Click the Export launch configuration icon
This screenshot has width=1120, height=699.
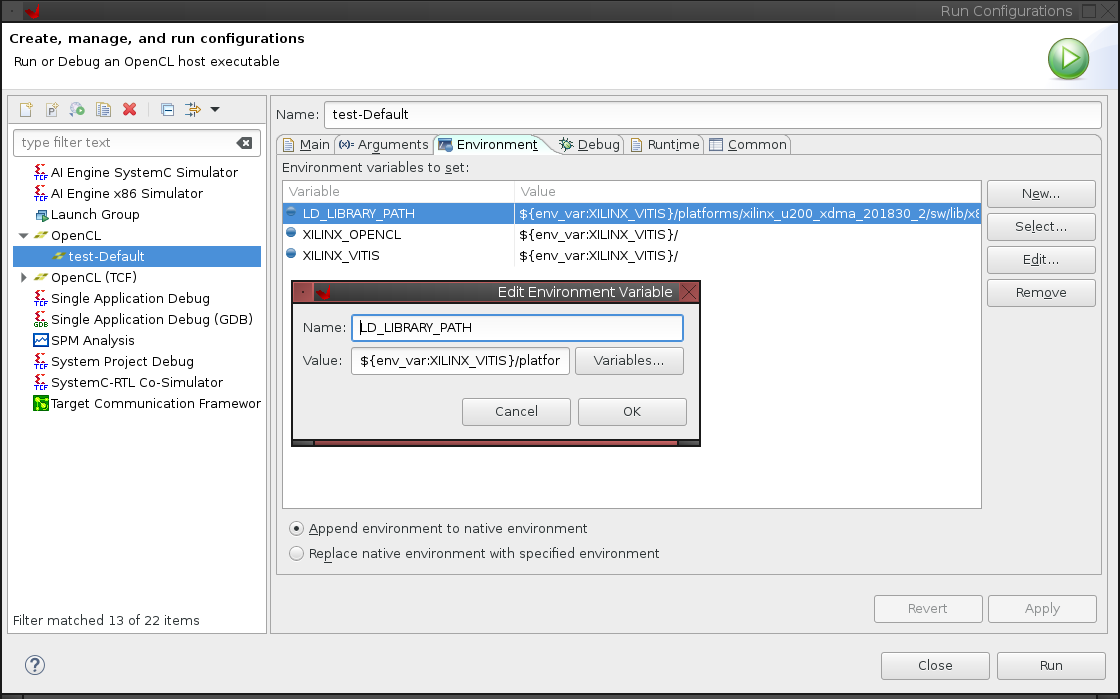coord(77,110)
